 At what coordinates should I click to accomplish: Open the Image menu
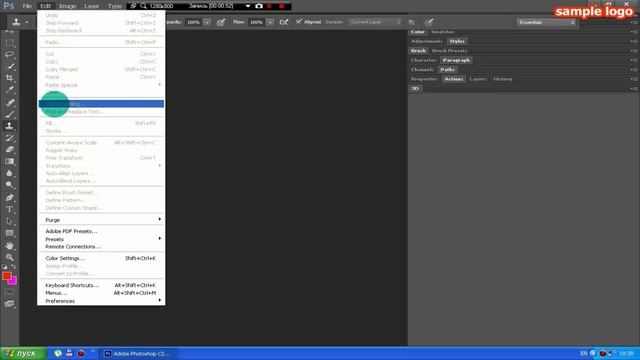[67, 6]
